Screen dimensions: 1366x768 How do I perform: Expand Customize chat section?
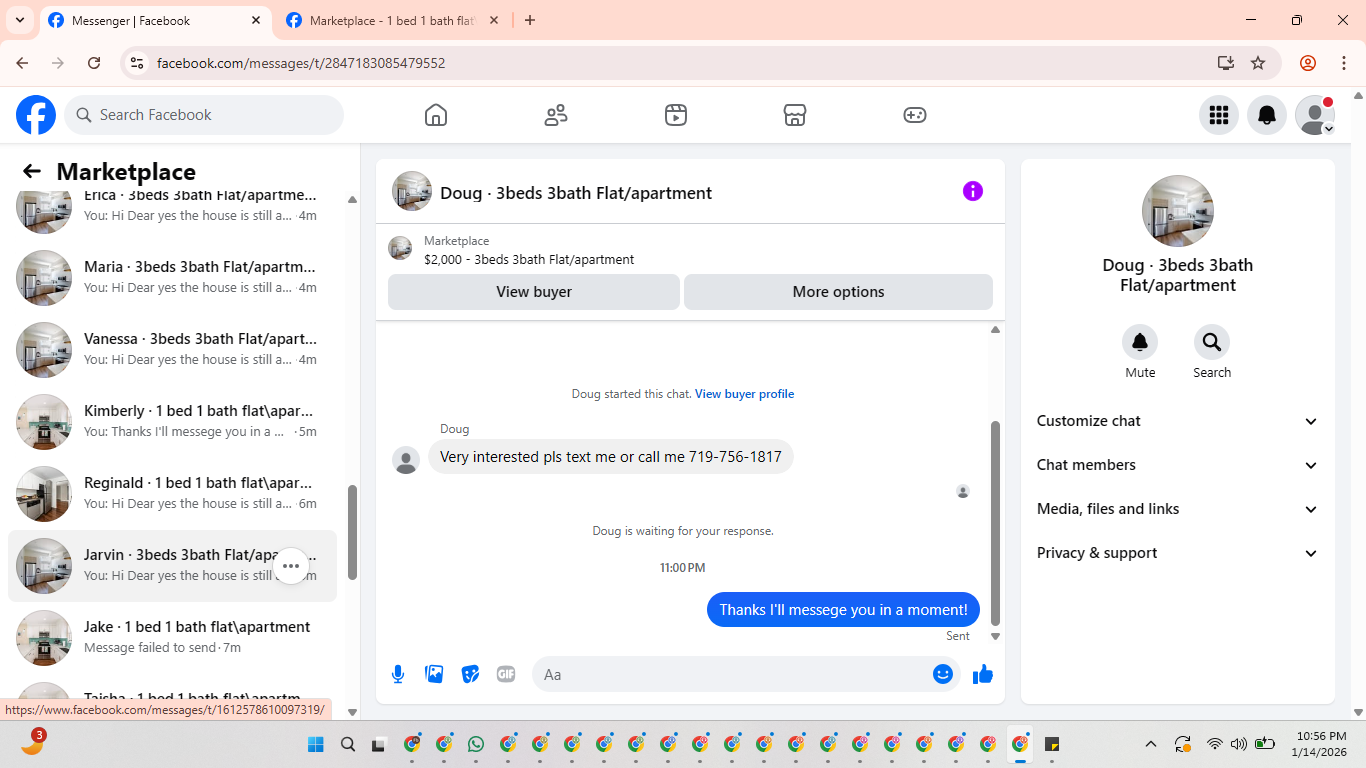(x=1177, y=421)
